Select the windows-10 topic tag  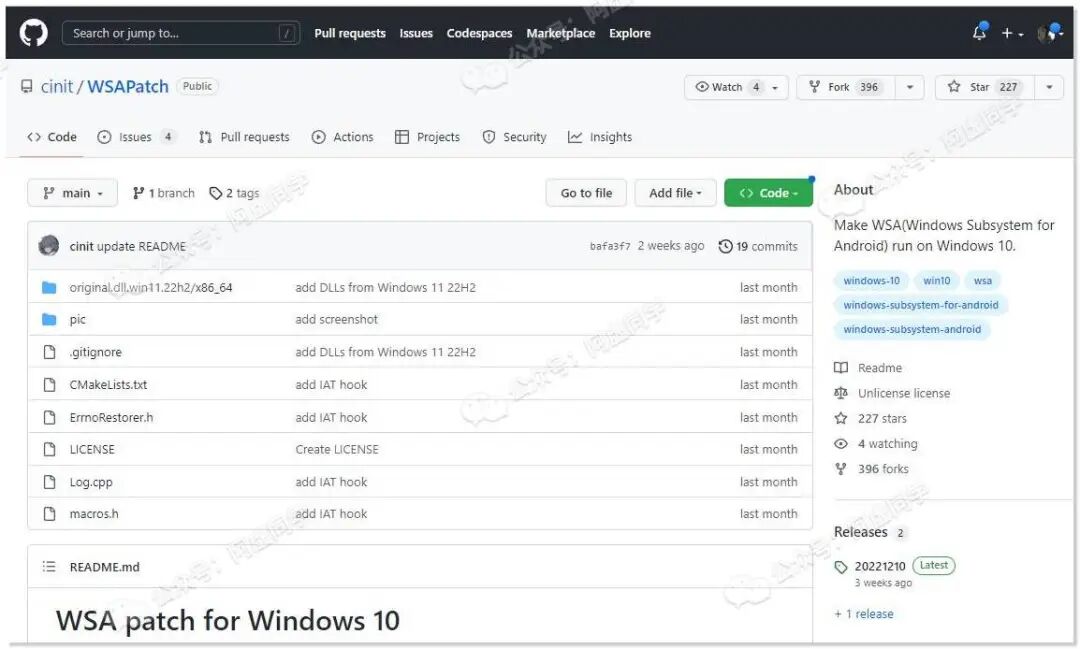point(871,280)
